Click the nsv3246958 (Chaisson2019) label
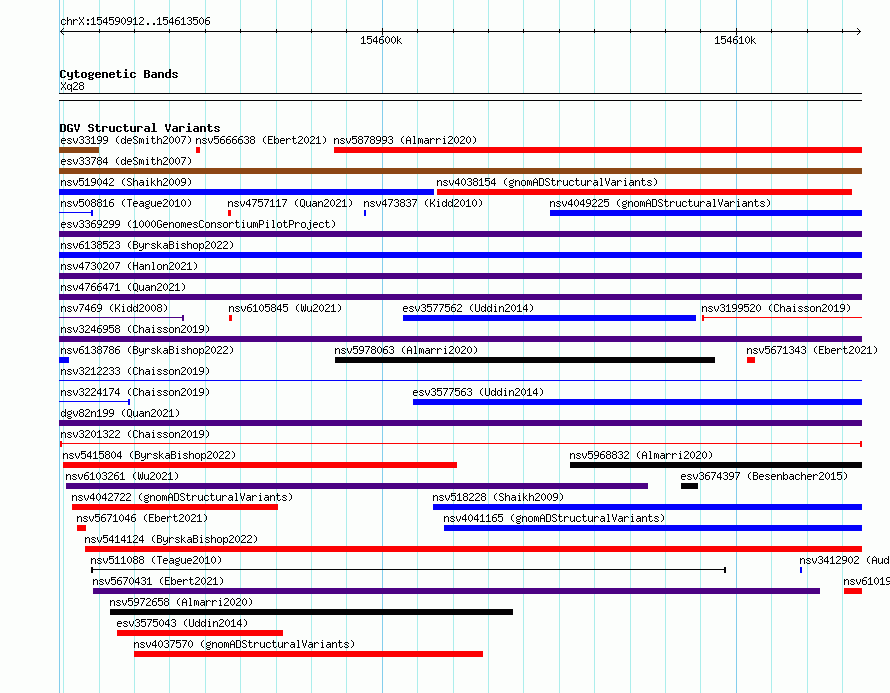The width and height of the screenshot is (890, 693). click(x=135, y=329)
